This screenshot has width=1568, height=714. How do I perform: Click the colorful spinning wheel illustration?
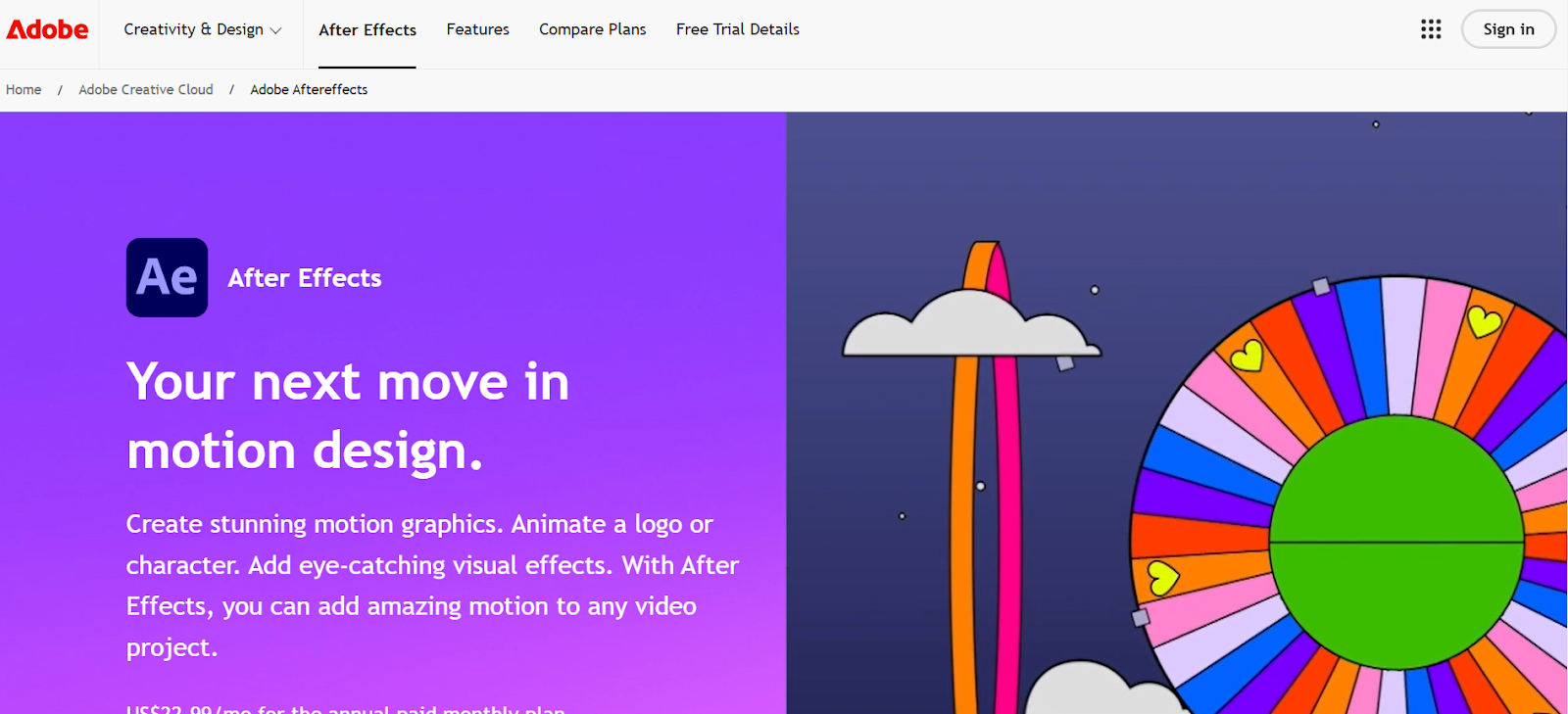1350,495
